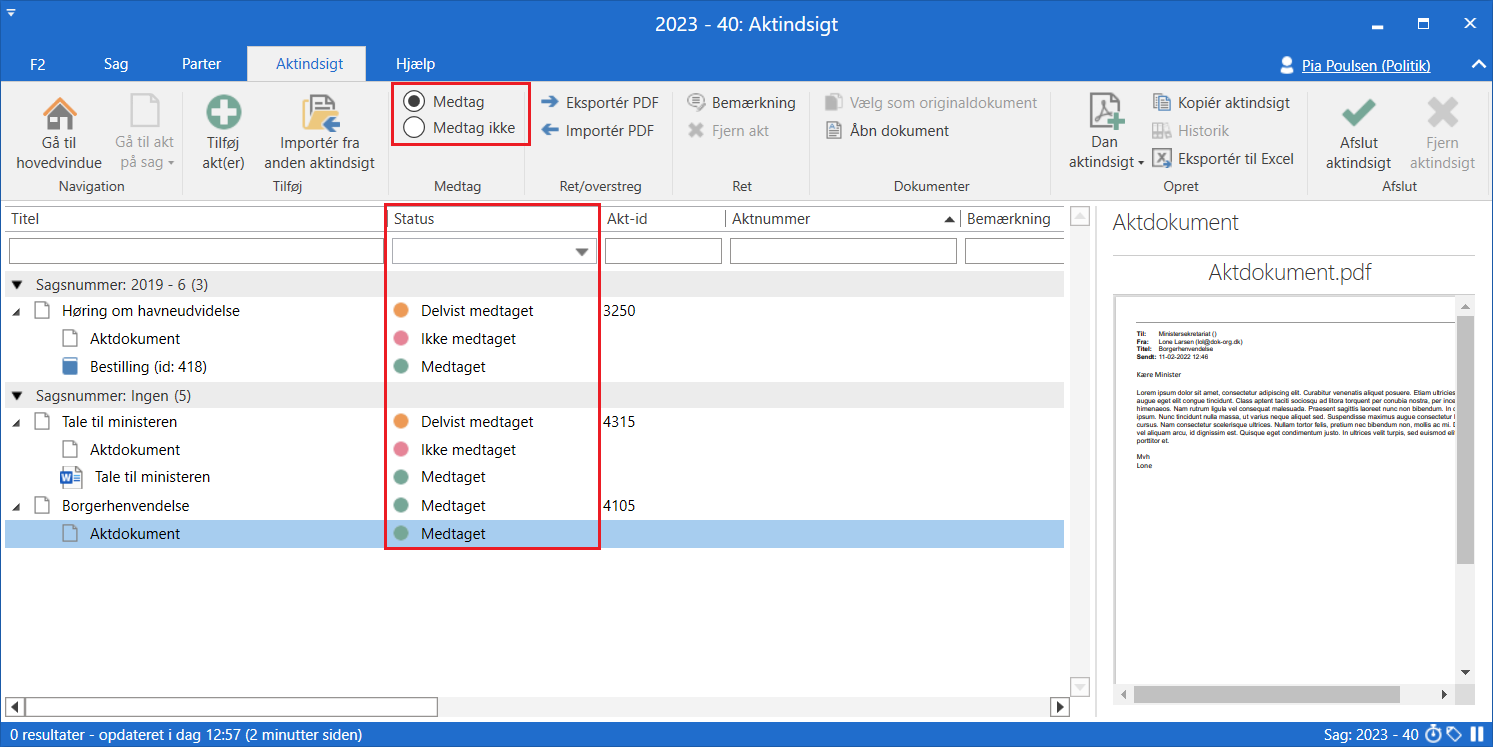Click the Akt-id value 4105
This screenshot has height=747, width=1493.
click(619, 506)
